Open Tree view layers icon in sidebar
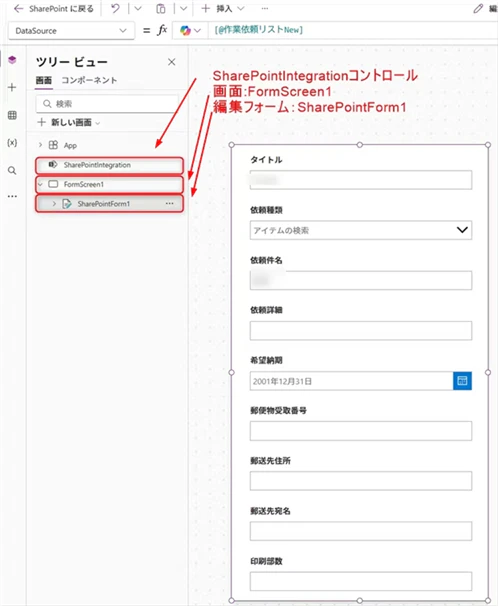Viewport: 498px width, 606px height. (x=12, y=60)
